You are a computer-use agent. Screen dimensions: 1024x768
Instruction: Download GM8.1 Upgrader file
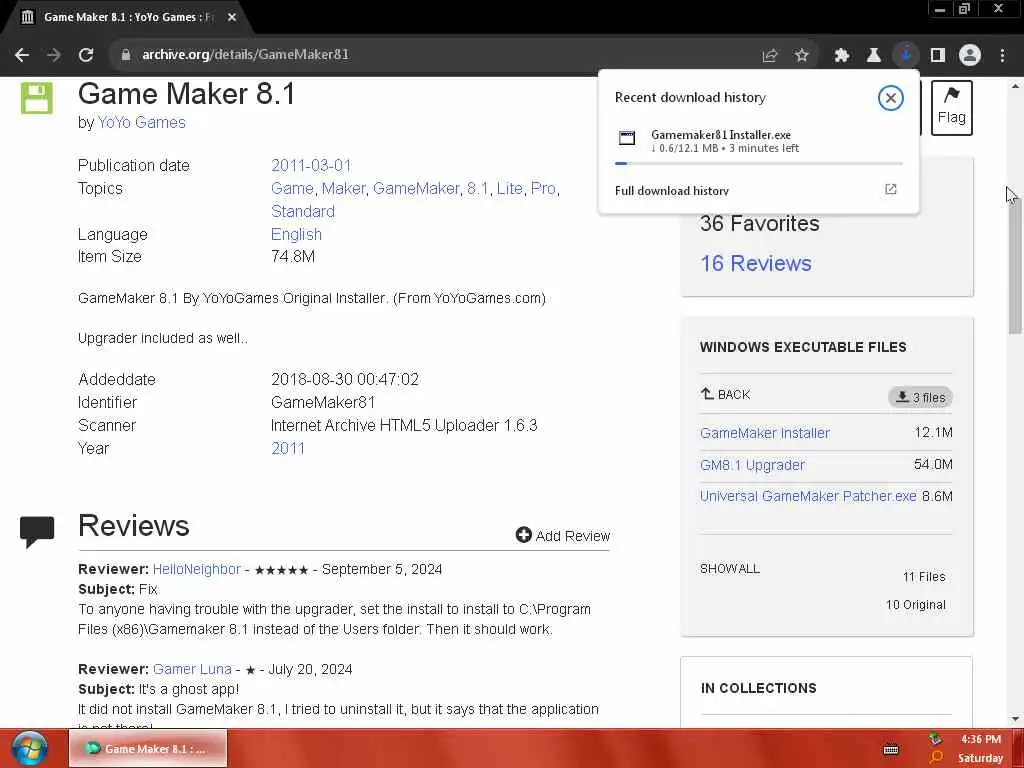coord(752,465)
